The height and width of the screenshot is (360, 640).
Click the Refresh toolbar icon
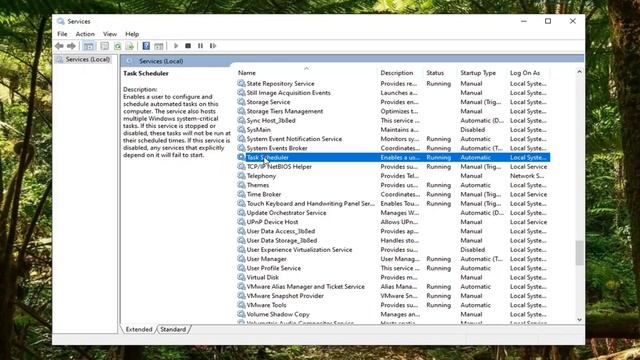(x=118, y=46)
